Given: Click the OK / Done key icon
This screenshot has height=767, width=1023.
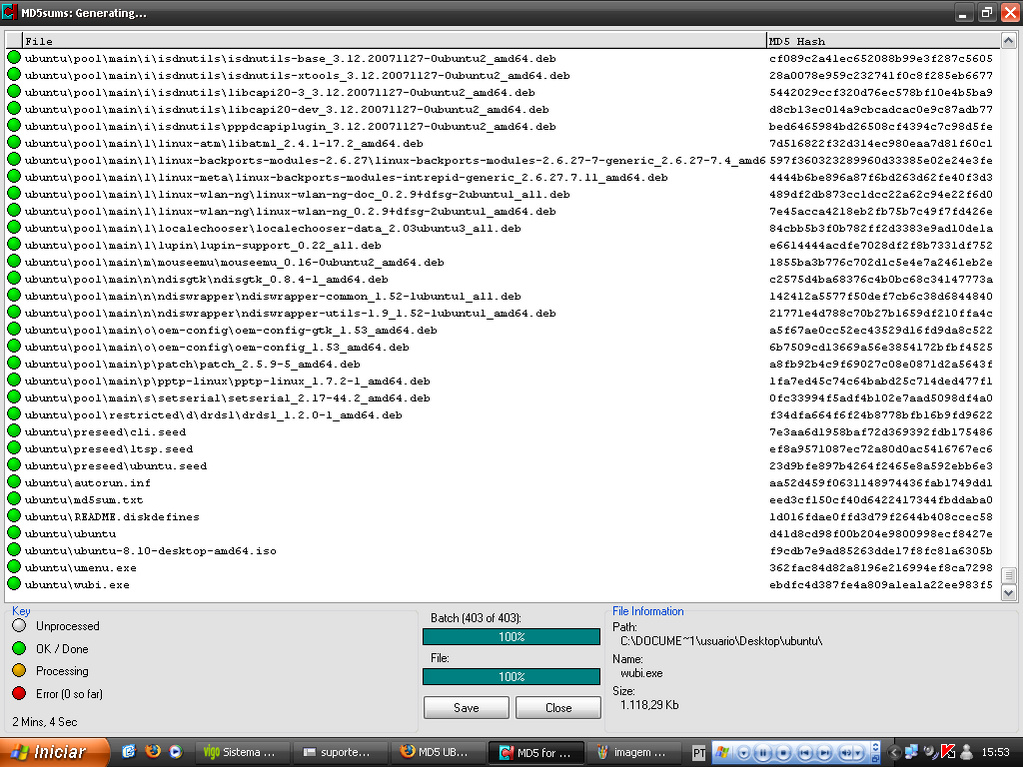Looking at the screenshot, I should pos(19,648).
